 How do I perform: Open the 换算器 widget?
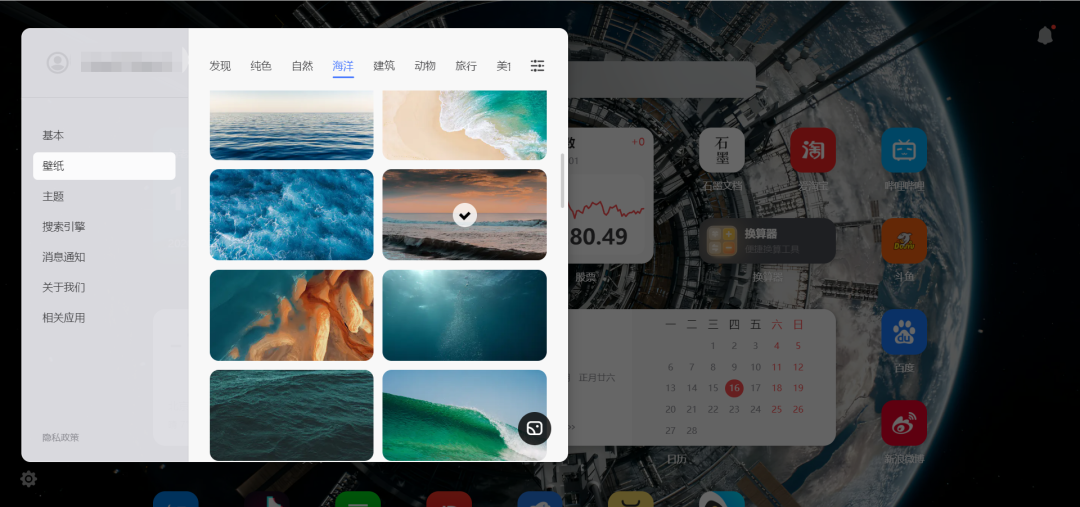pos(767,241)
